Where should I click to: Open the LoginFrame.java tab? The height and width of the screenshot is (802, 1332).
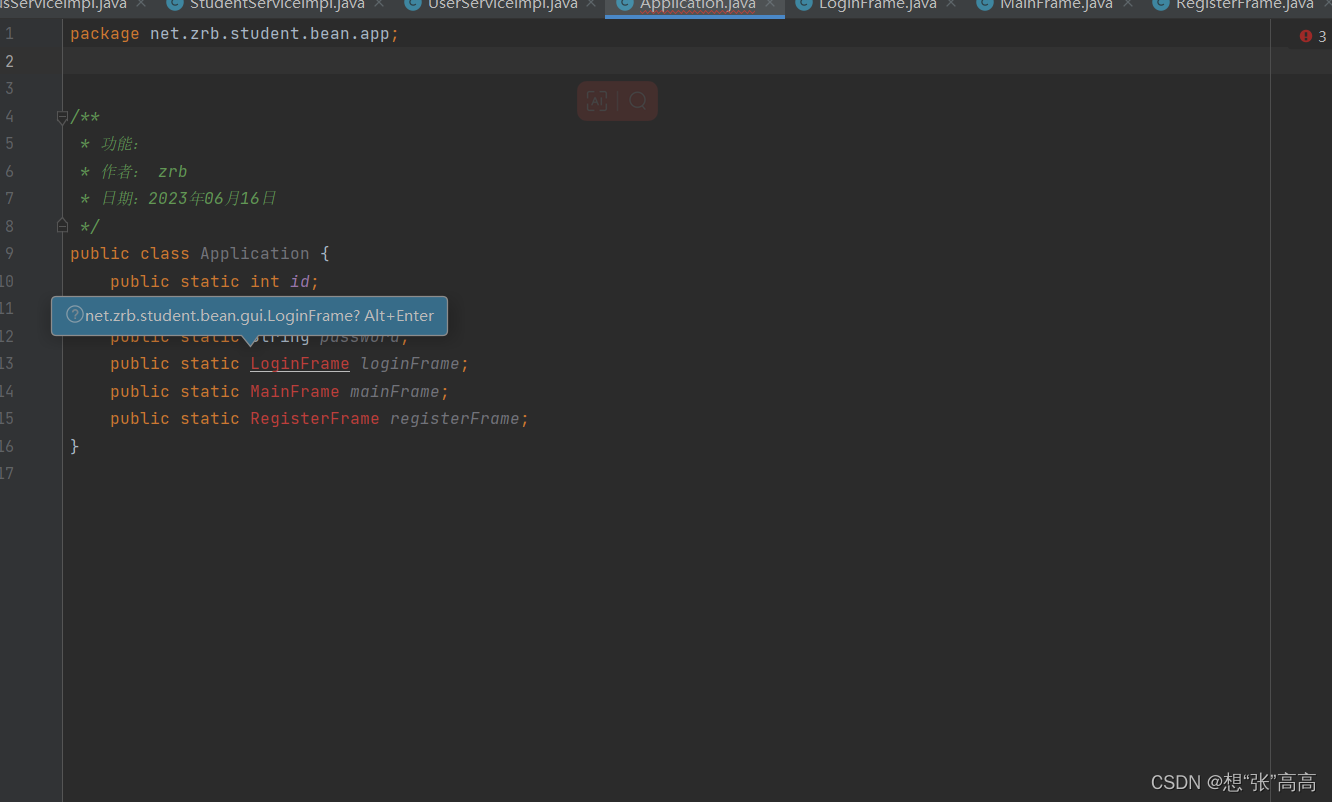pos(877,5)
